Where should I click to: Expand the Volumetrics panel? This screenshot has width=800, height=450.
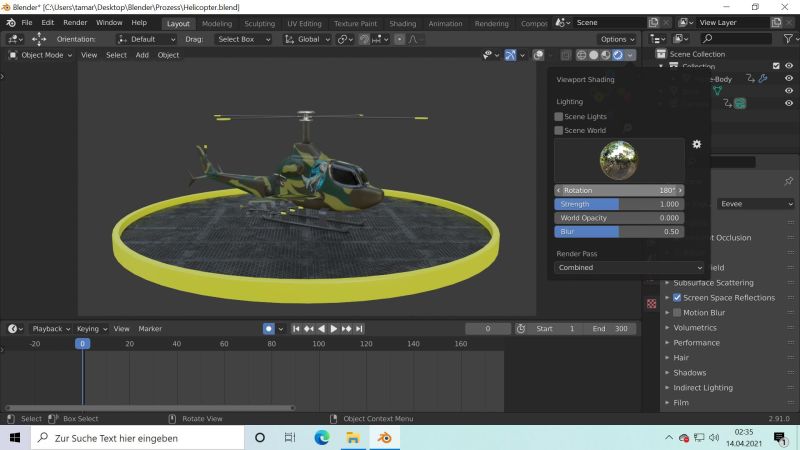click(694, 327)
